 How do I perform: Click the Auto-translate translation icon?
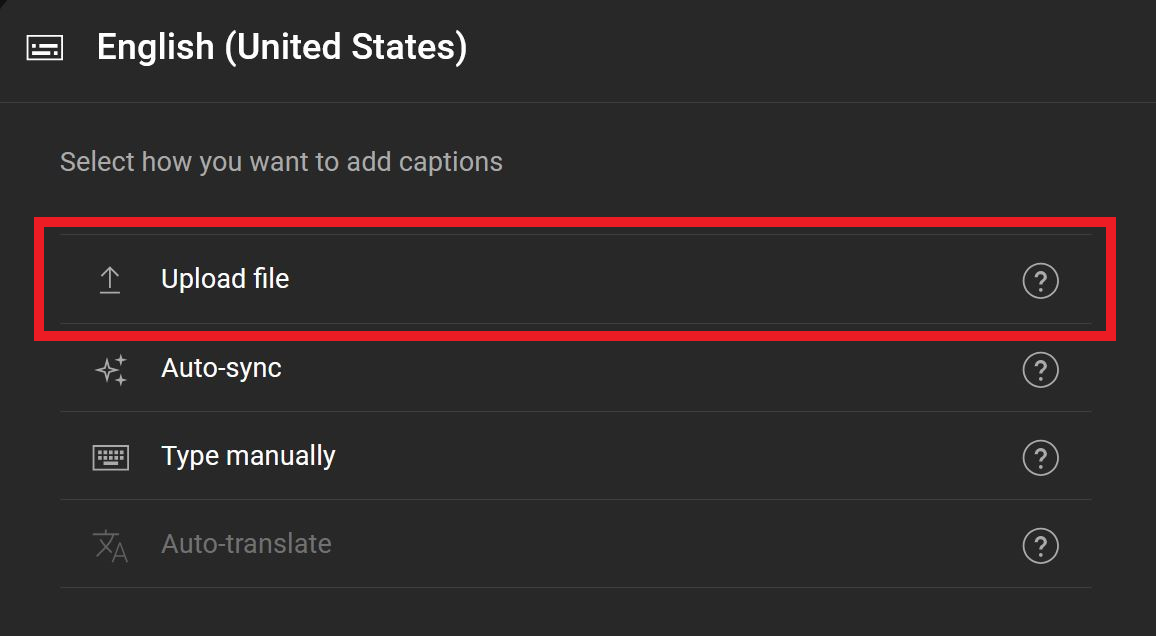[110, 545]
